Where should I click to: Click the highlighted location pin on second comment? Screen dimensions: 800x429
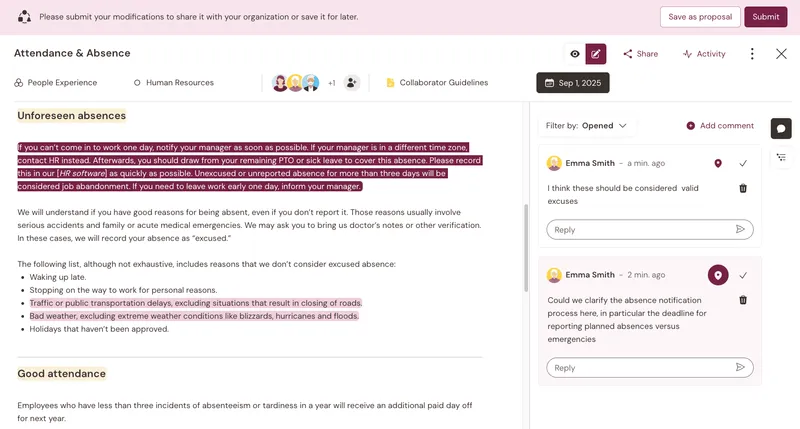click(x=718, y=275)
